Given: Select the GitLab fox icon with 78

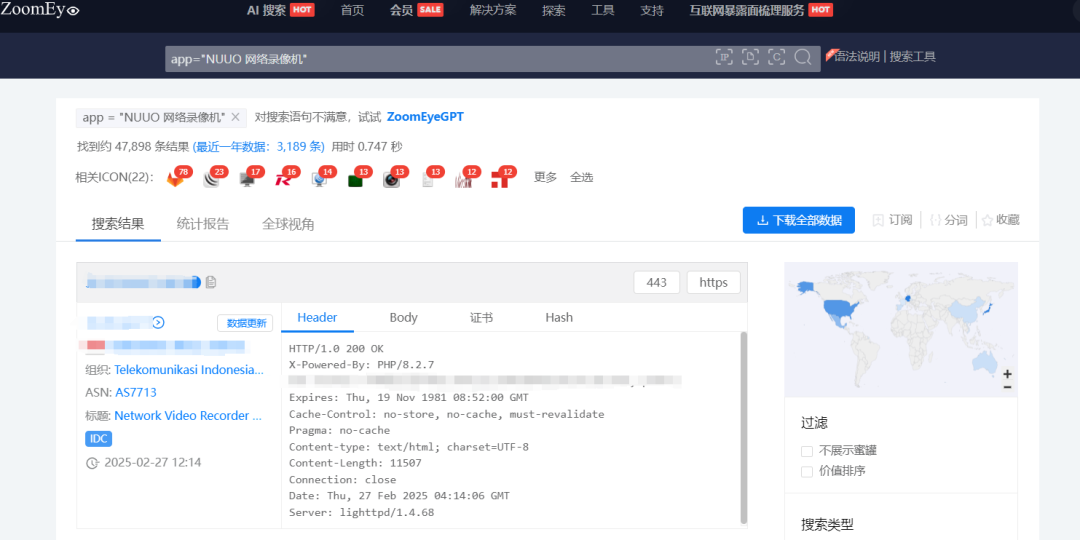Looking at the screenshot, I should point(176,179).
